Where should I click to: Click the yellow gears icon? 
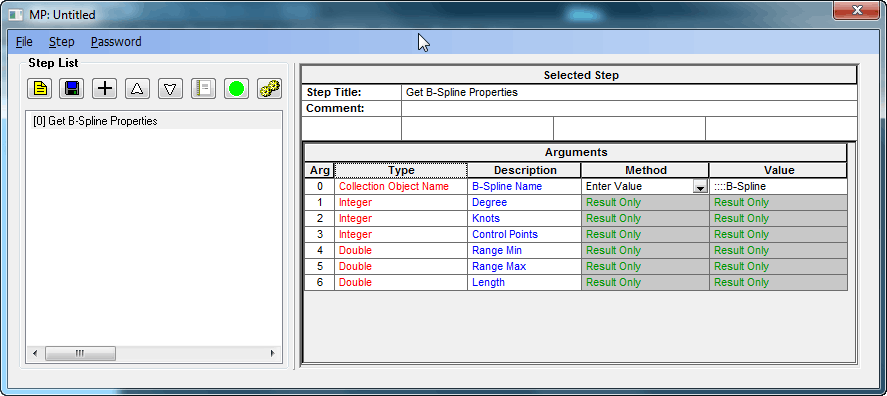(x=269, y=89)
